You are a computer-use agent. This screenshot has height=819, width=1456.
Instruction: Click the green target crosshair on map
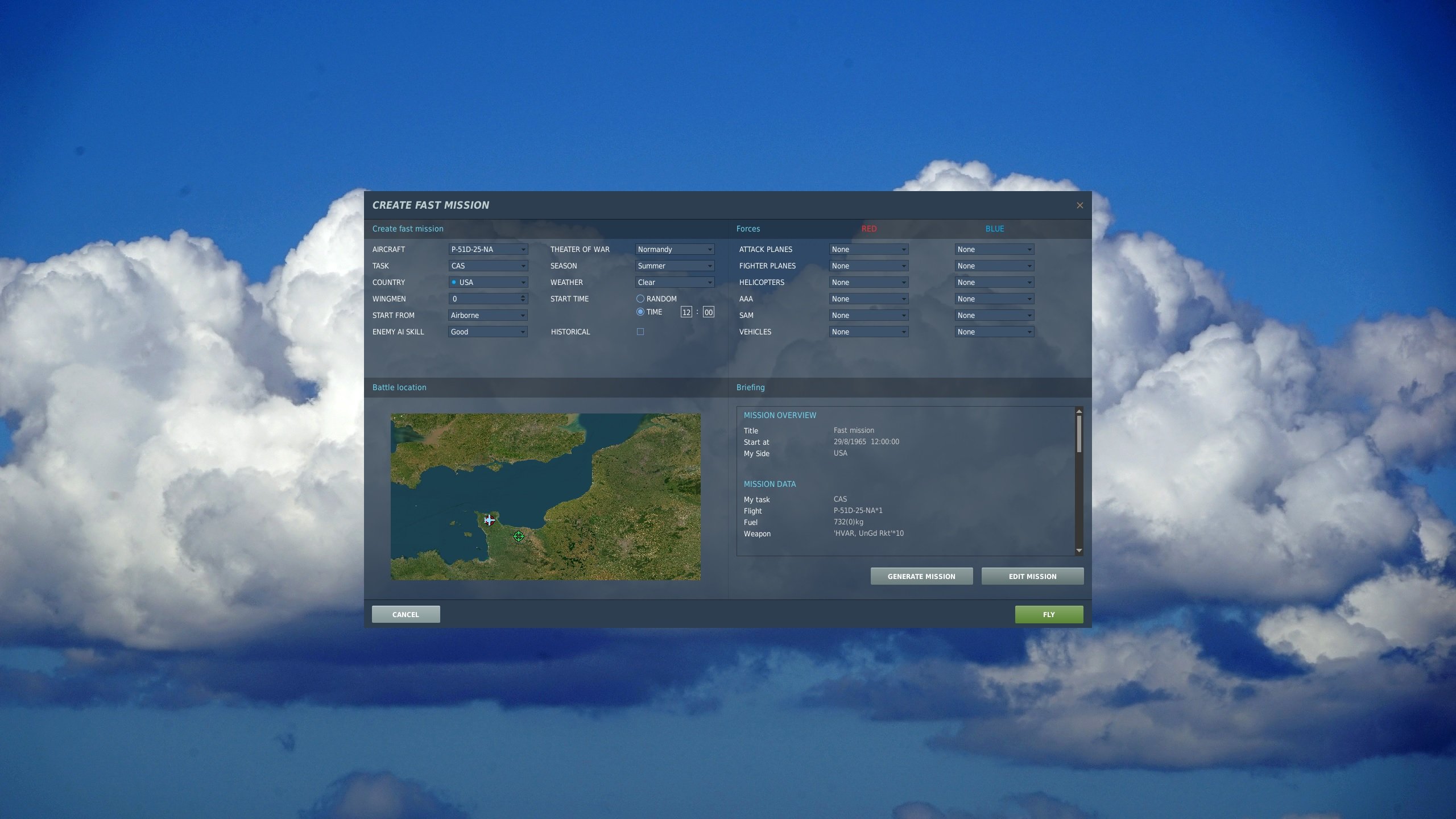[519, 536]
